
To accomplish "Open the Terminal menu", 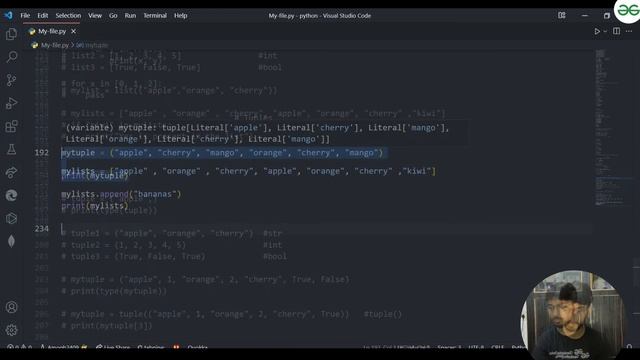I will tap(155, 16).
